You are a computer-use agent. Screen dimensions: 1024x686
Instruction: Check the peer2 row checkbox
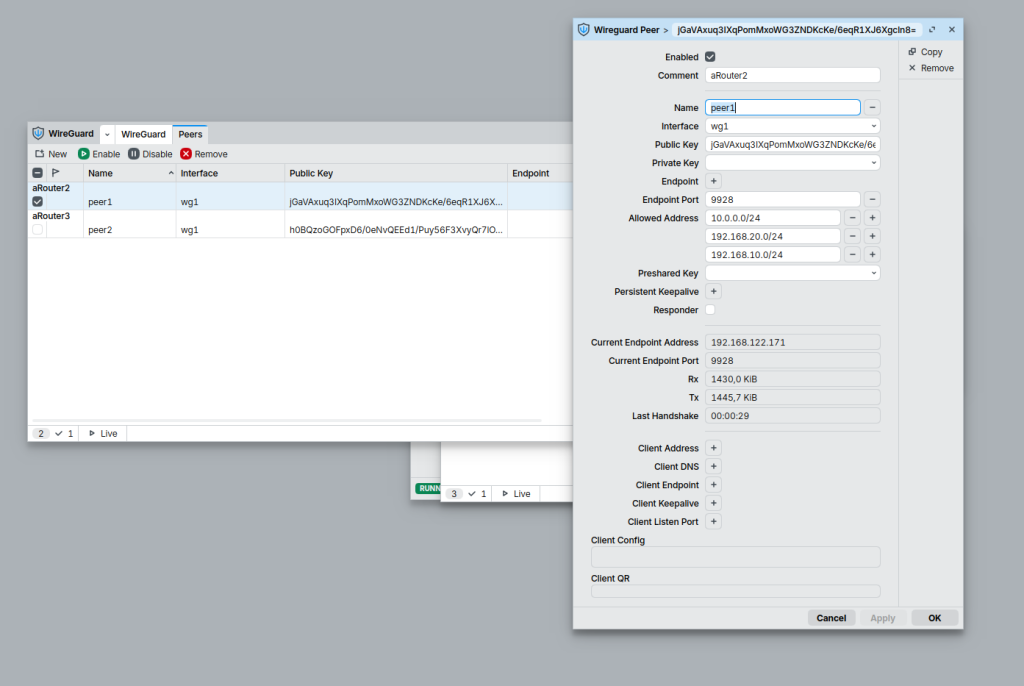(x=38, y=230)
